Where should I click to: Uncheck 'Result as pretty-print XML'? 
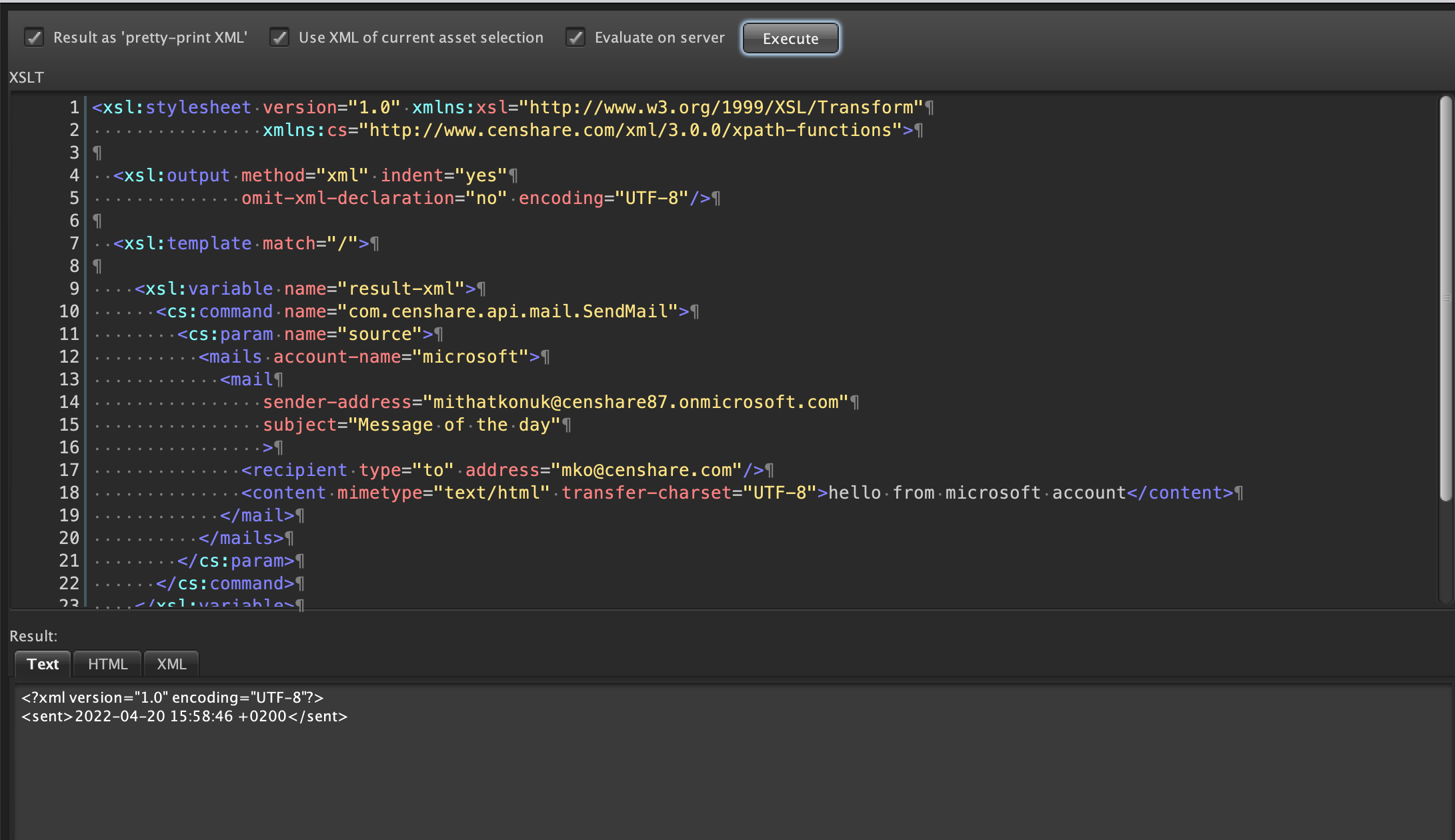[x=34, y=38]
